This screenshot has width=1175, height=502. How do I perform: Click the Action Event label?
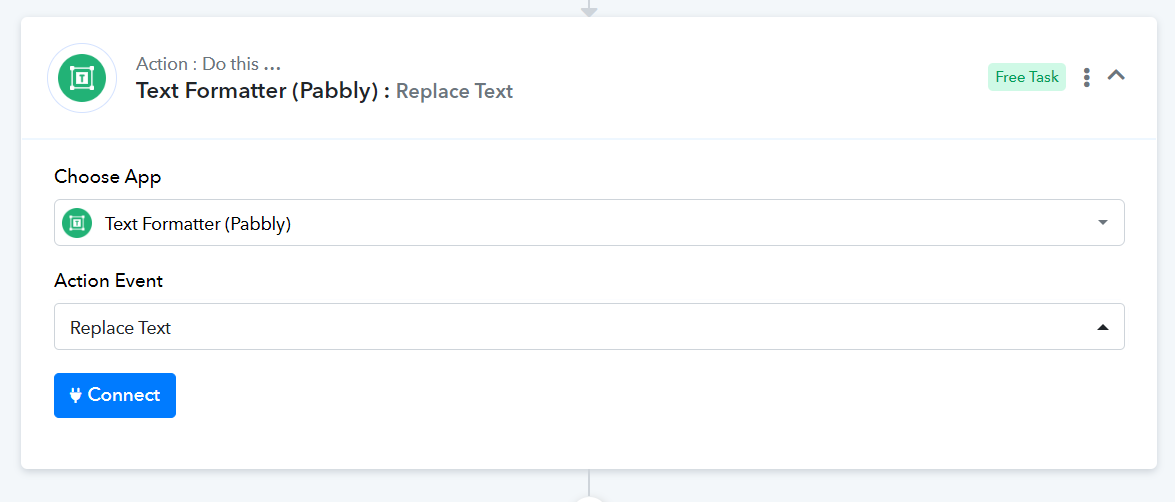click(x=109, y=281)
